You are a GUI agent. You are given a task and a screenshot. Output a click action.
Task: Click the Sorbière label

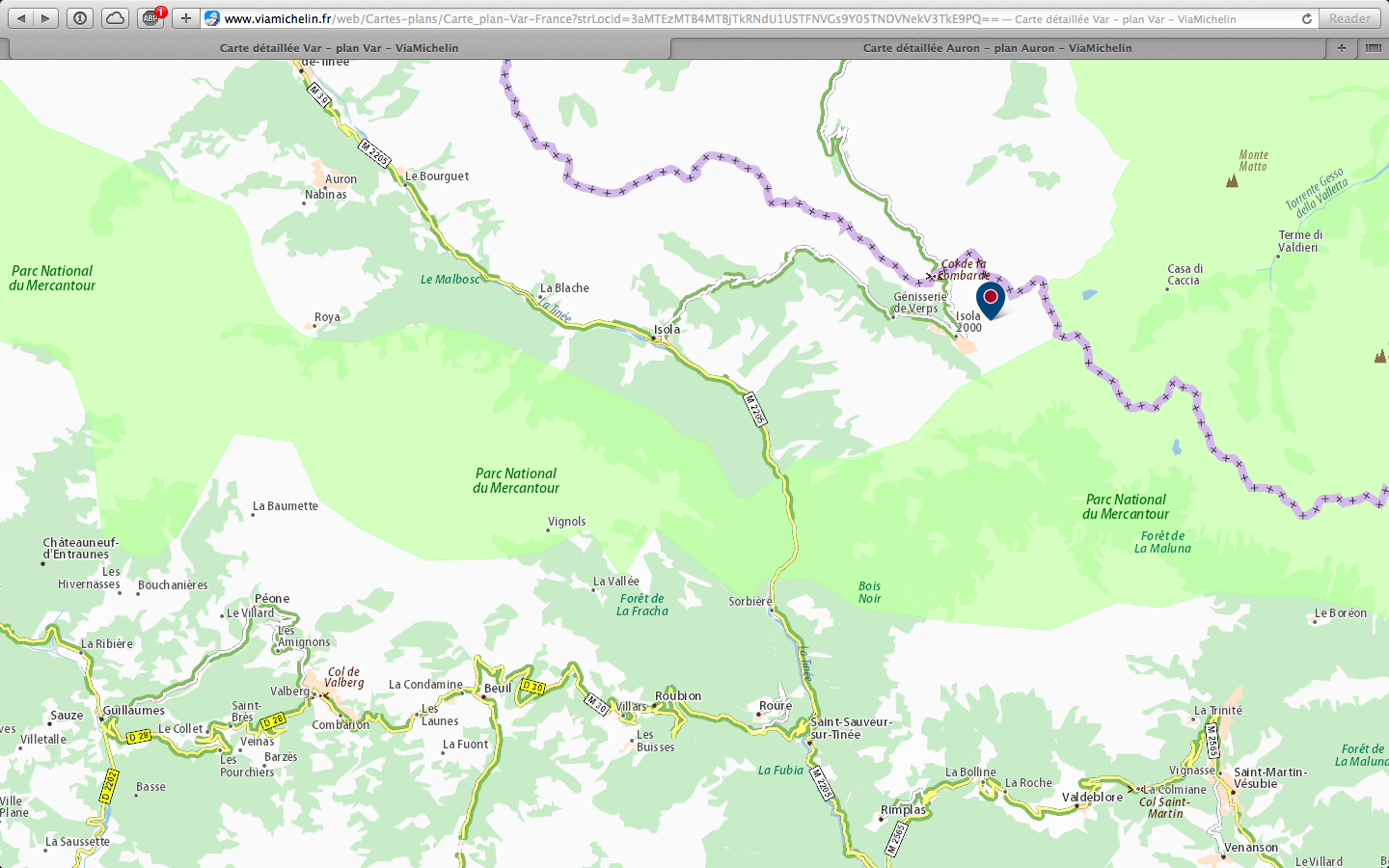[749, 602]
